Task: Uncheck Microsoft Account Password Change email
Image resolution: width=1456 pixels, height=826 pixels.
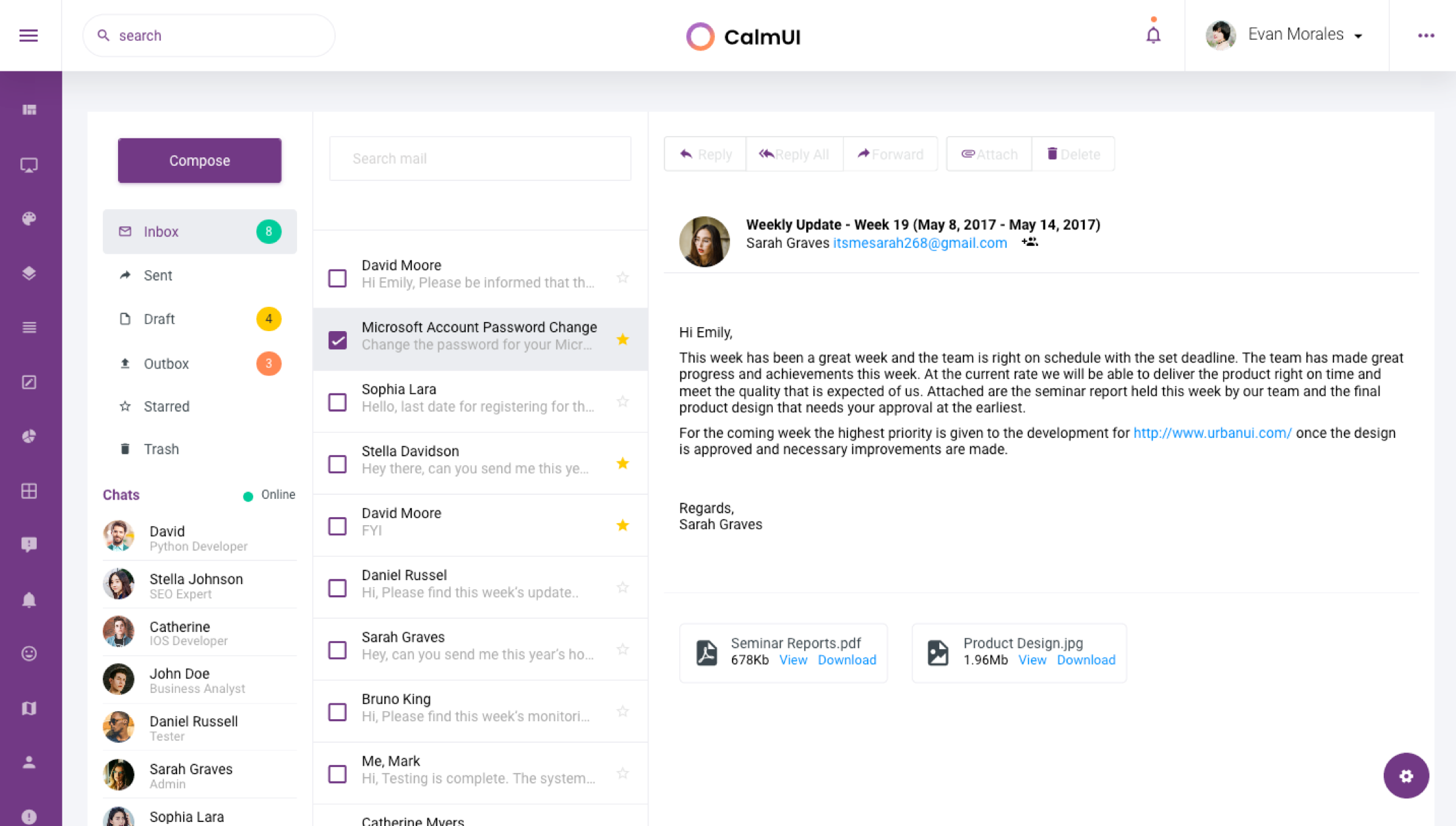Action: pyautogui.click(x=337, y=340)
